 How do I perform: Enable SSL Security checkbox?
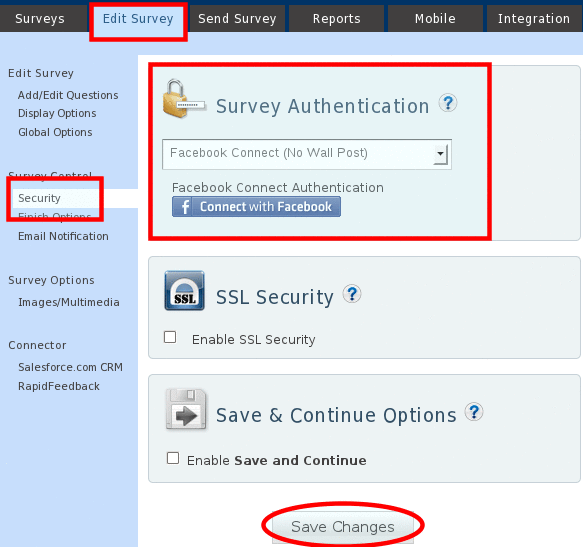(x=170, y=337)
